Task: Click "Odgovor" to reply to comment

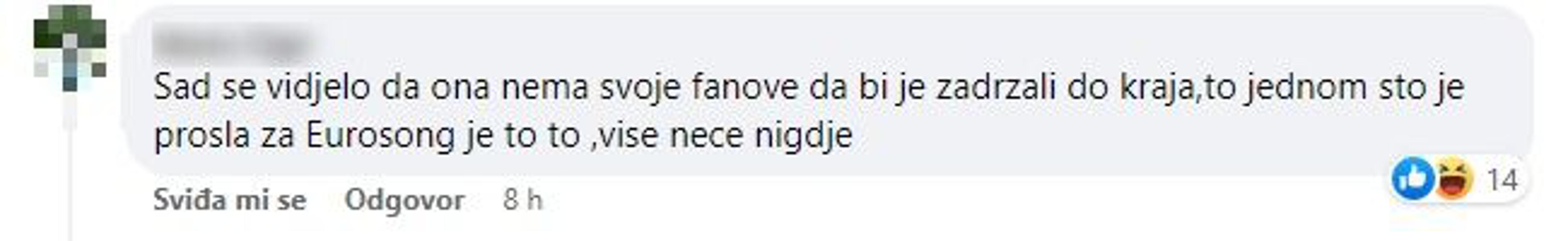Action: [x=405, y=200]
